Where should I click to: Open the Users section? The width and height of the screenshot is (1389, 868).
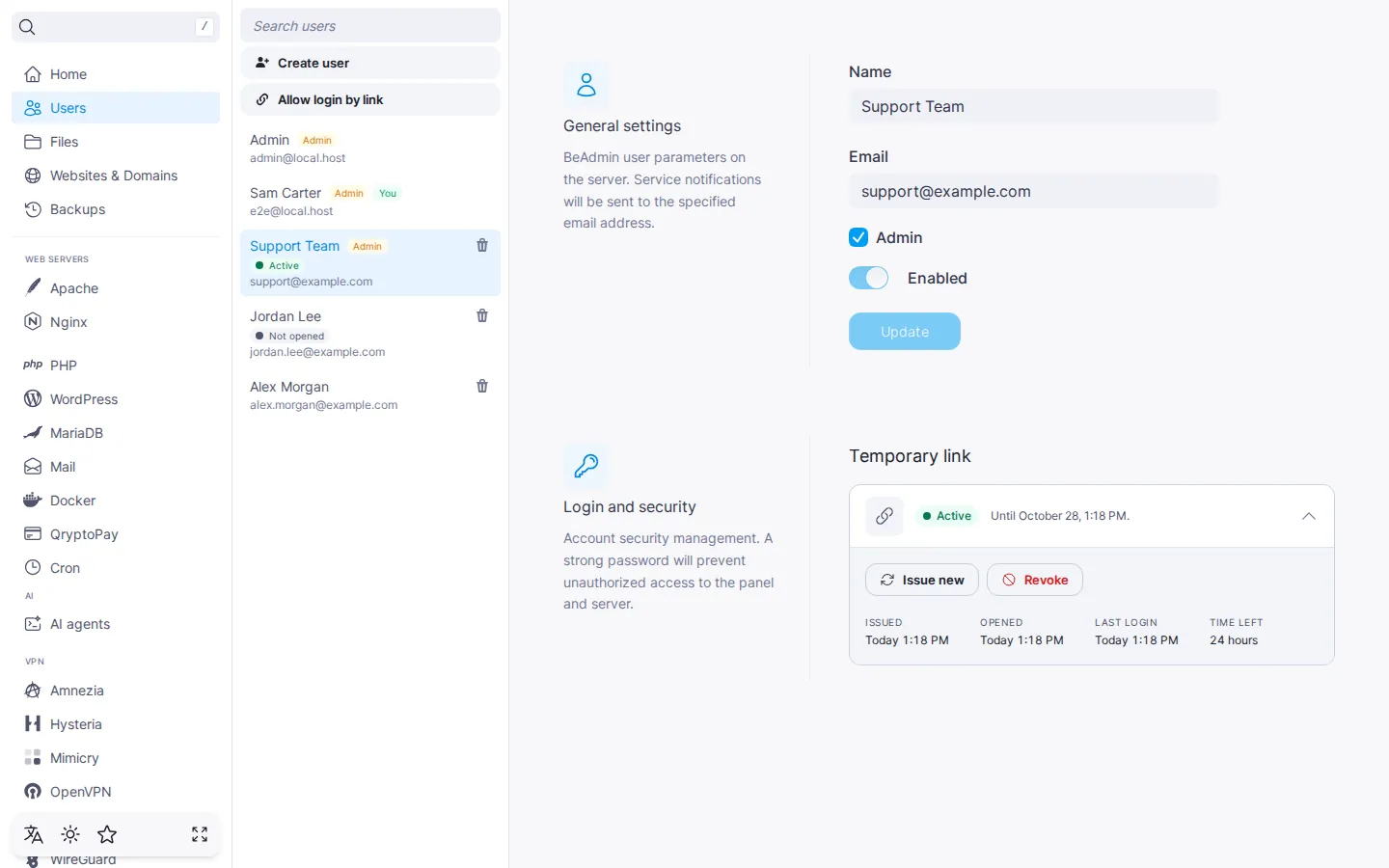click(x=116, y=108)
